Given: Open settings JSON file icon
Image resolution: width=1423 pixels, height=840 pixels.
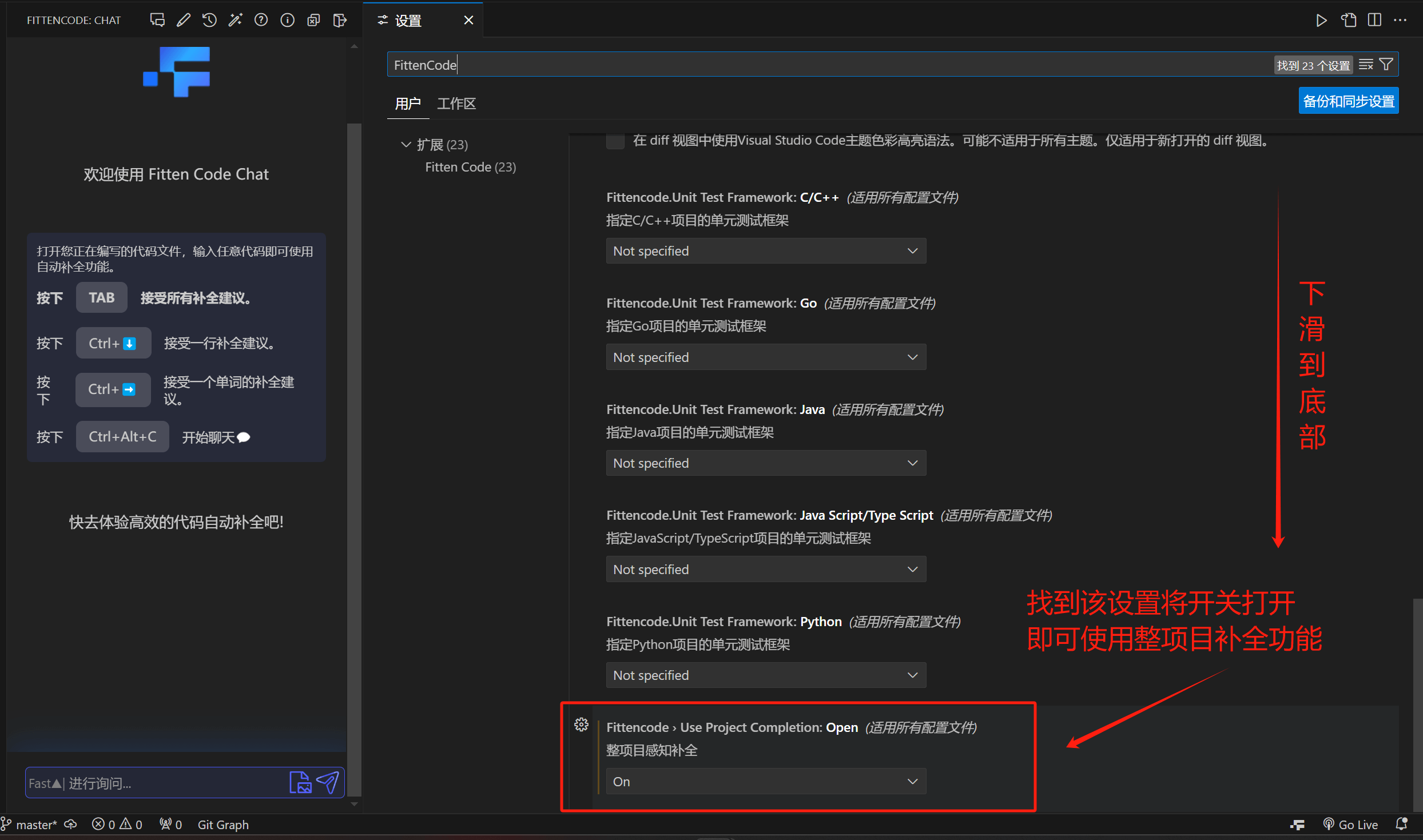Looking at the screenshot, I should coord(1349,20).
